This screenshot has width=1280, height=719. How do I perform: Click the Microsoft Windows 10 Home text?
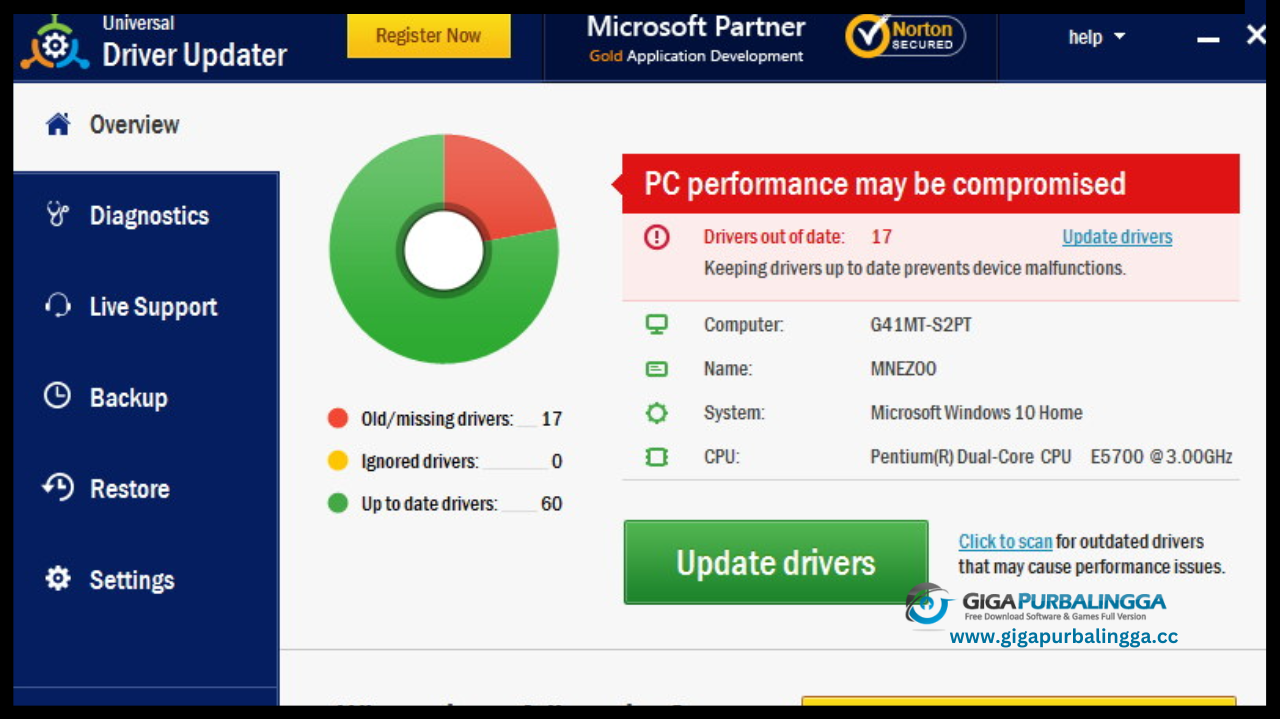[976, 413]
